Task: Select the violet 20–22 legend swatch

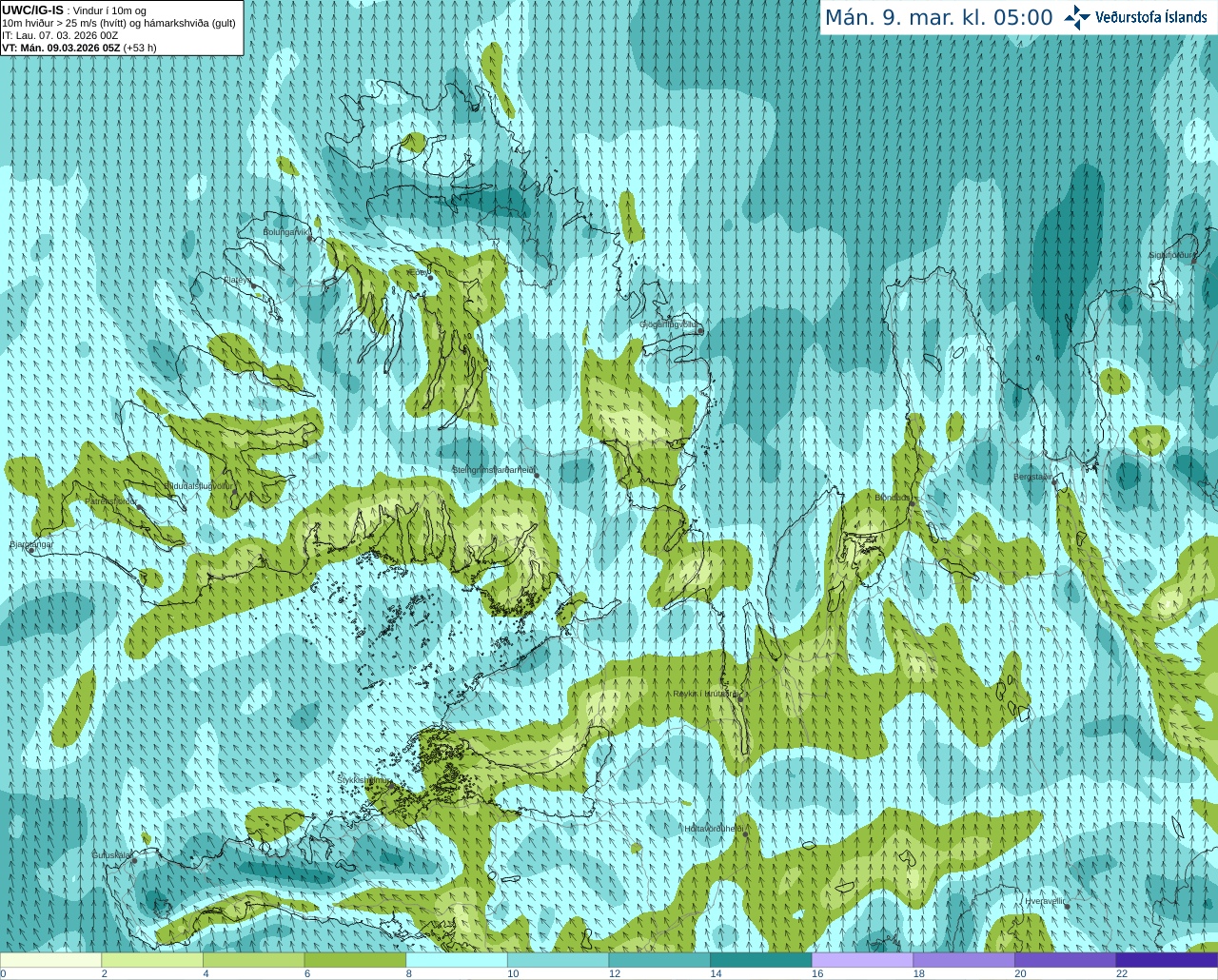Action: click(x=1066, y=960)
